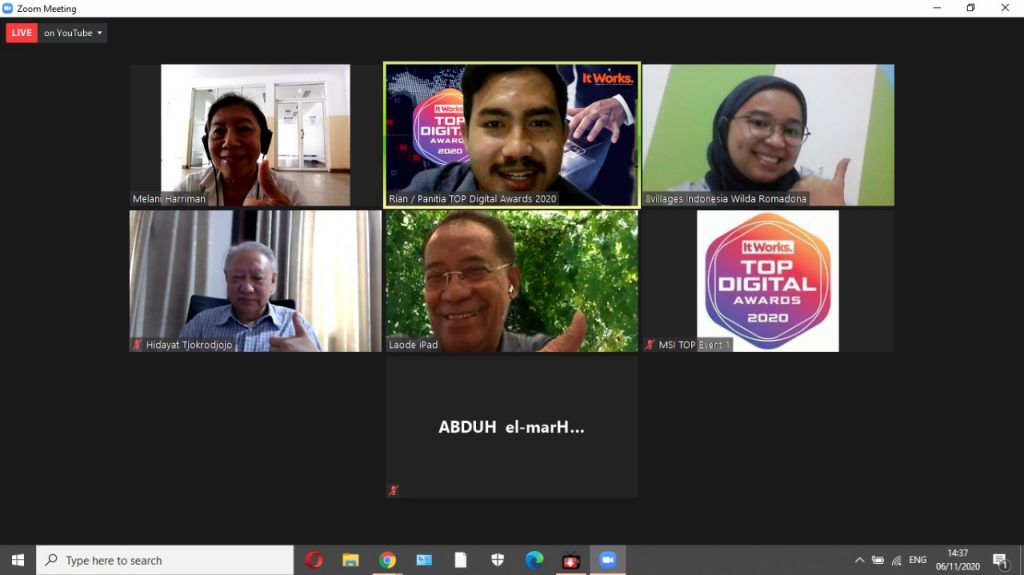Screen dimensions: 1024x575
Task: Select the Laode iPad video tile
Action: pos(511,280)
